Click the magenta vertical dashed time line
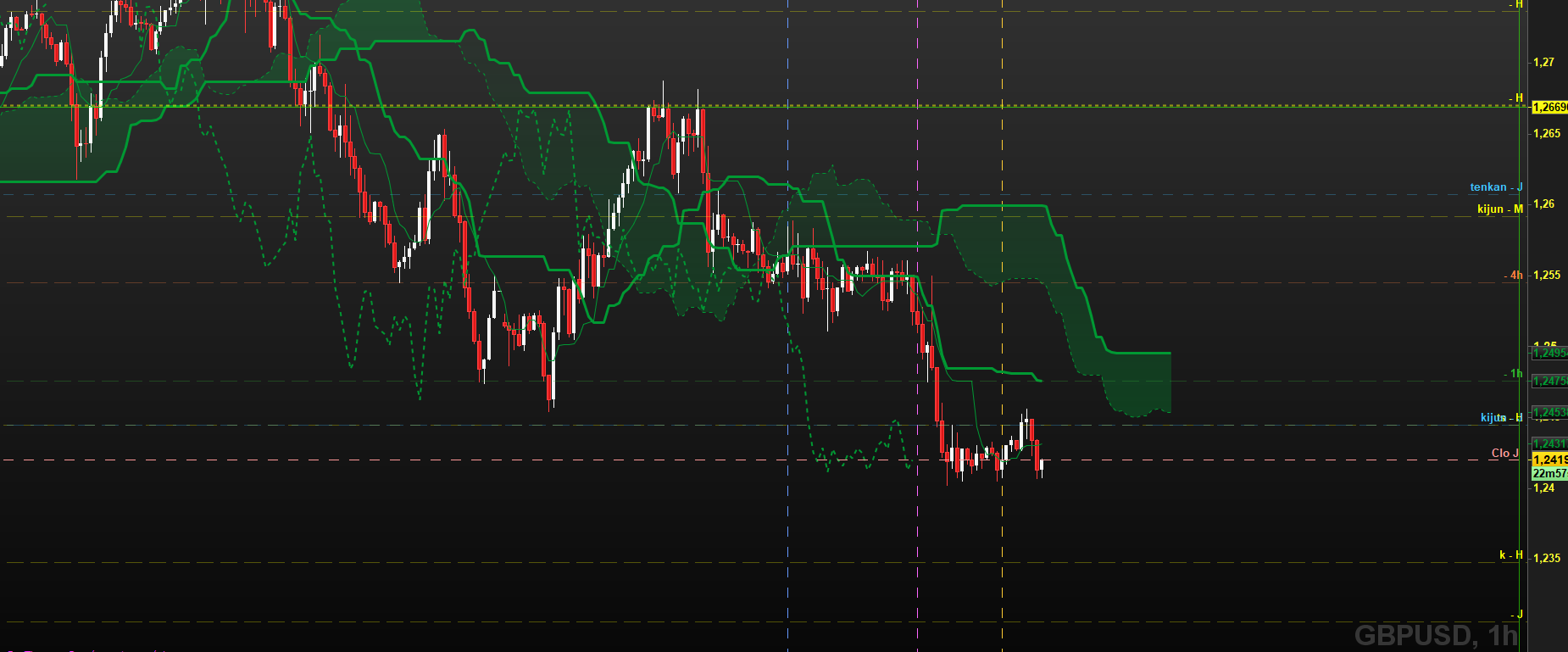Image resolution: width=1568 pixels, height=652 pixels. pyautogui.click(x=918, y=326)
